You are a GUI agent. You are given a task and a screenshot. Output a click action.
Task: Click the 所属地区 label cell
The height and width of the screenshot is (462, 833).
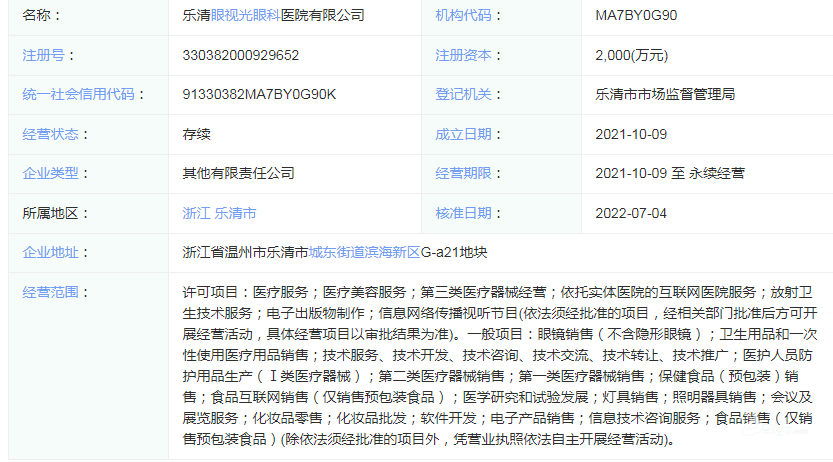(88, 213)
